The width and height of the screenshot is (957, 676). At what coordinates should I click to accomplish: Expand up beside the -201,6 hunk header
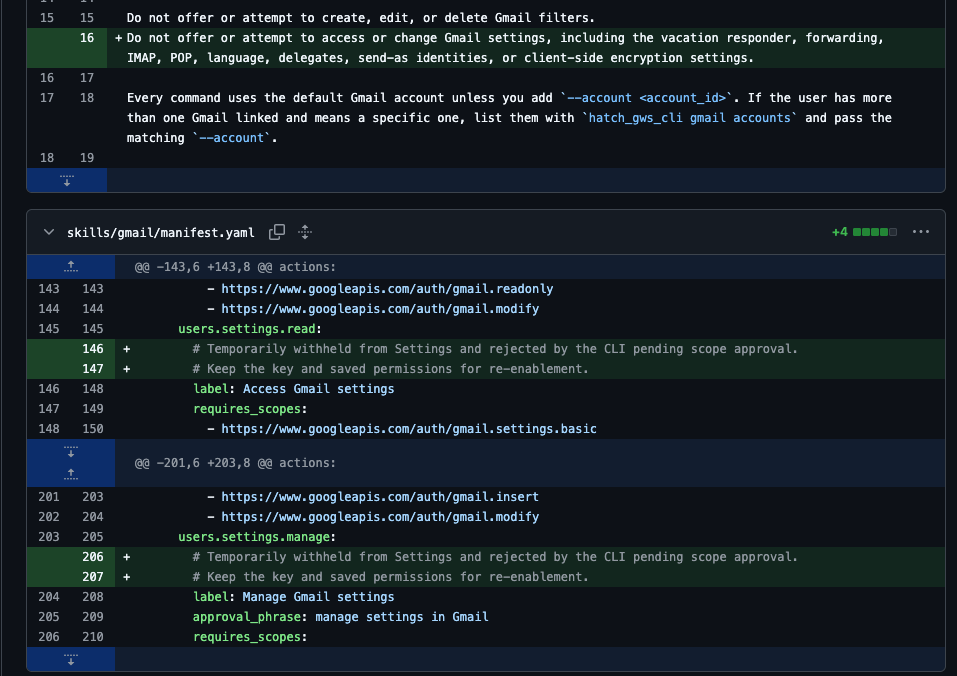(71, 475)
